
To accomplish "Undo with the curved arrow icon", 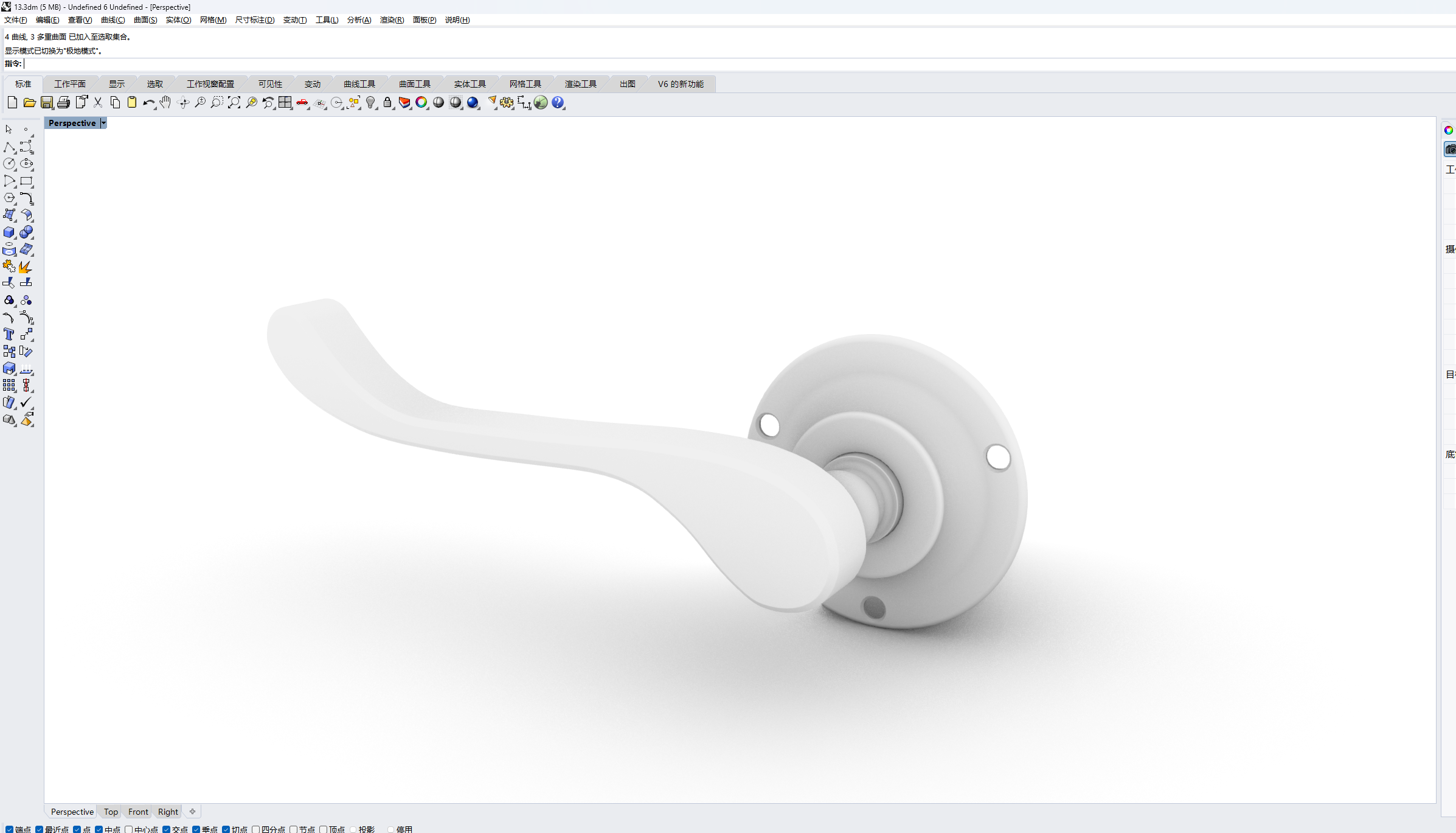I will [148, 102].
